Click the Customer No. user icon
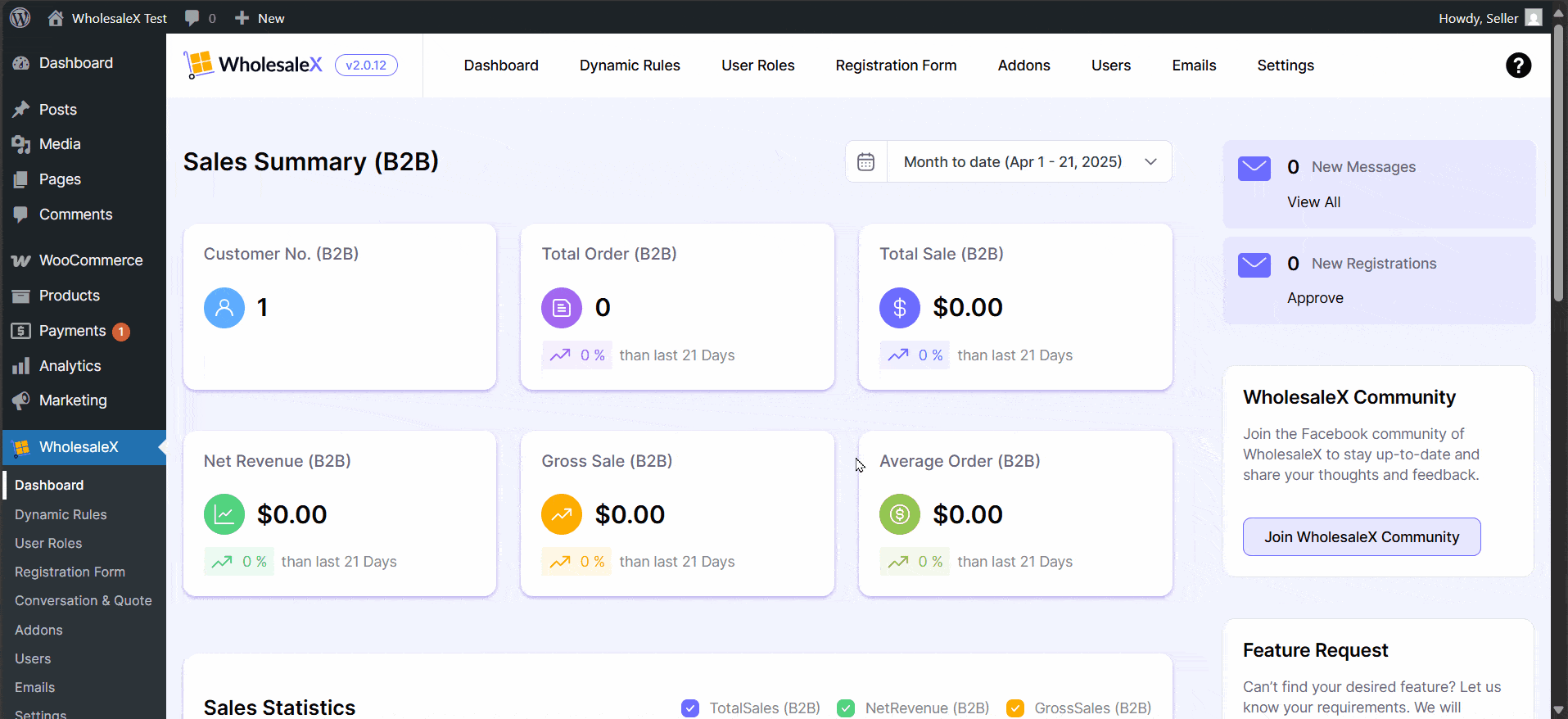 click(224, 308)
